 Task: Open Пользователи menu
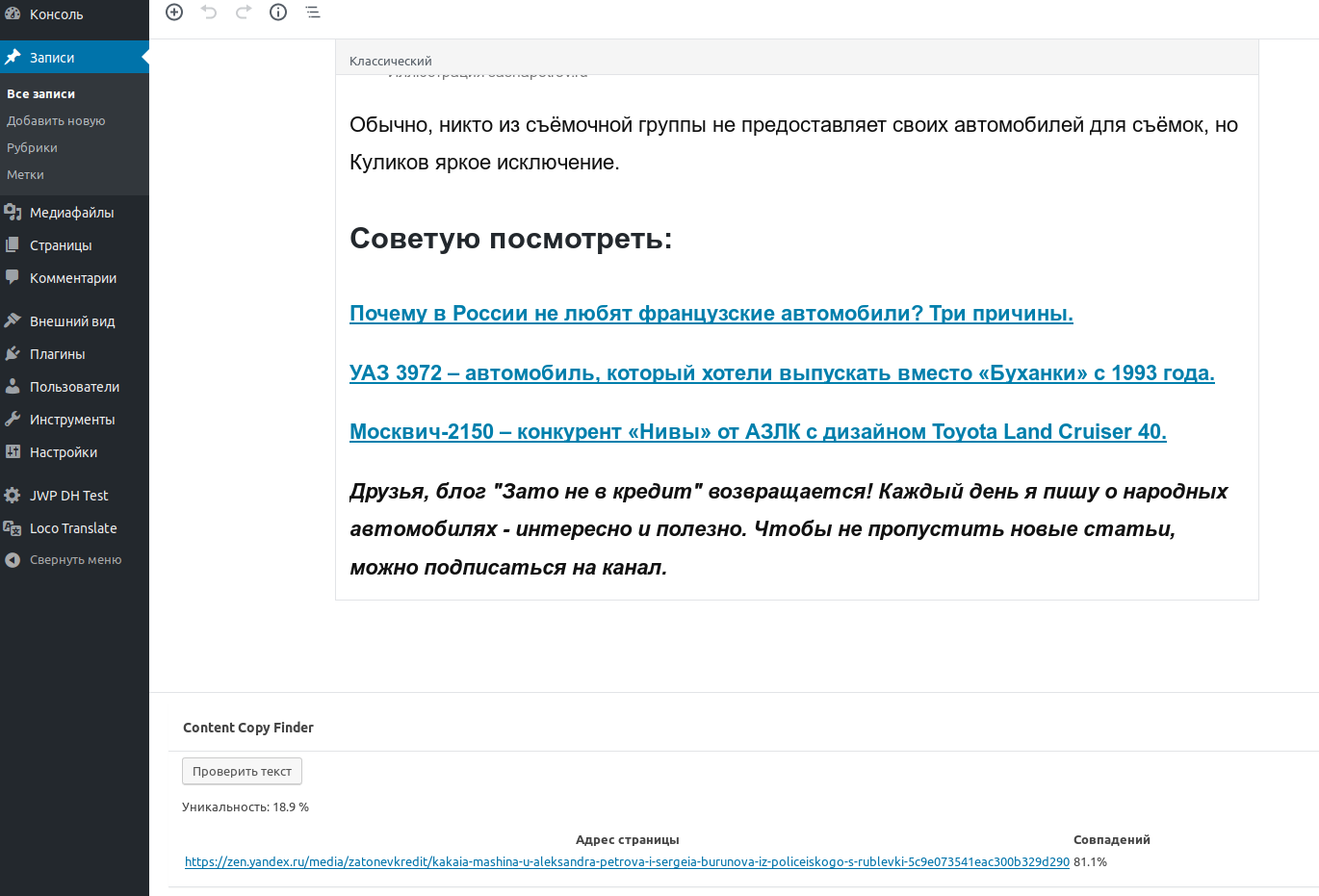[75, 387]
